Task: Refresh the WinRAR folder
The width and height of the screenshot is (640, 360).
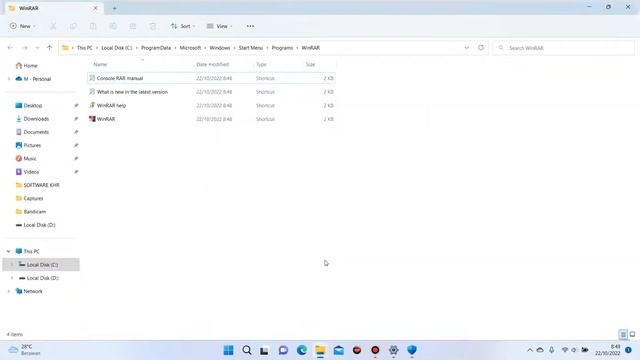Action: [x=481, y=48]
